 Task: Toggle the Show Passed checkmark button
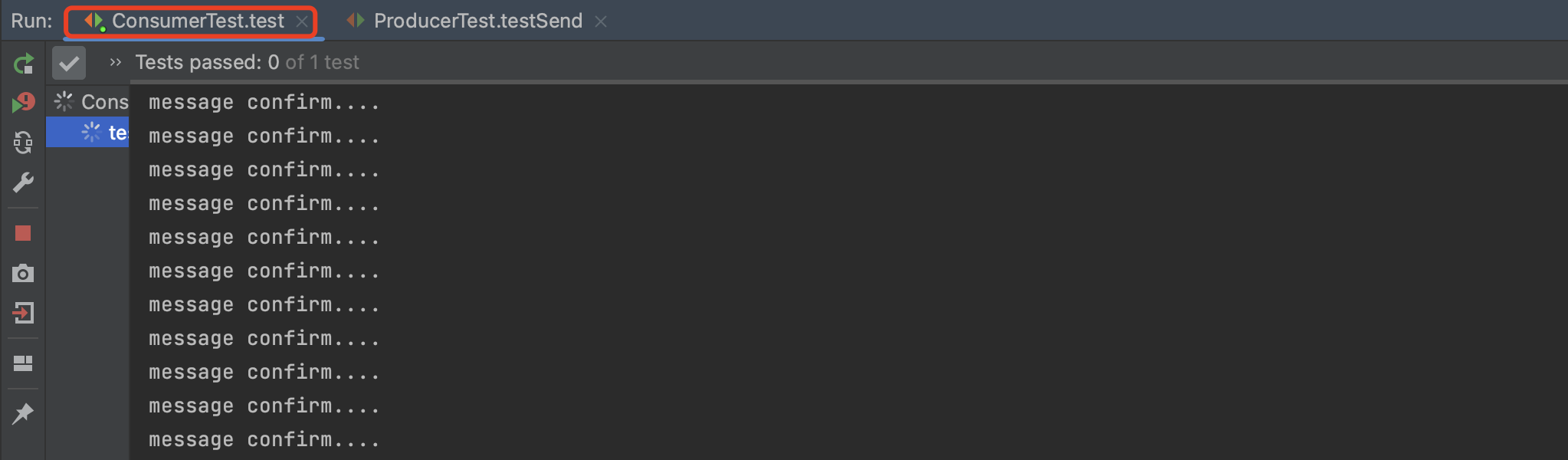point(69,63)
